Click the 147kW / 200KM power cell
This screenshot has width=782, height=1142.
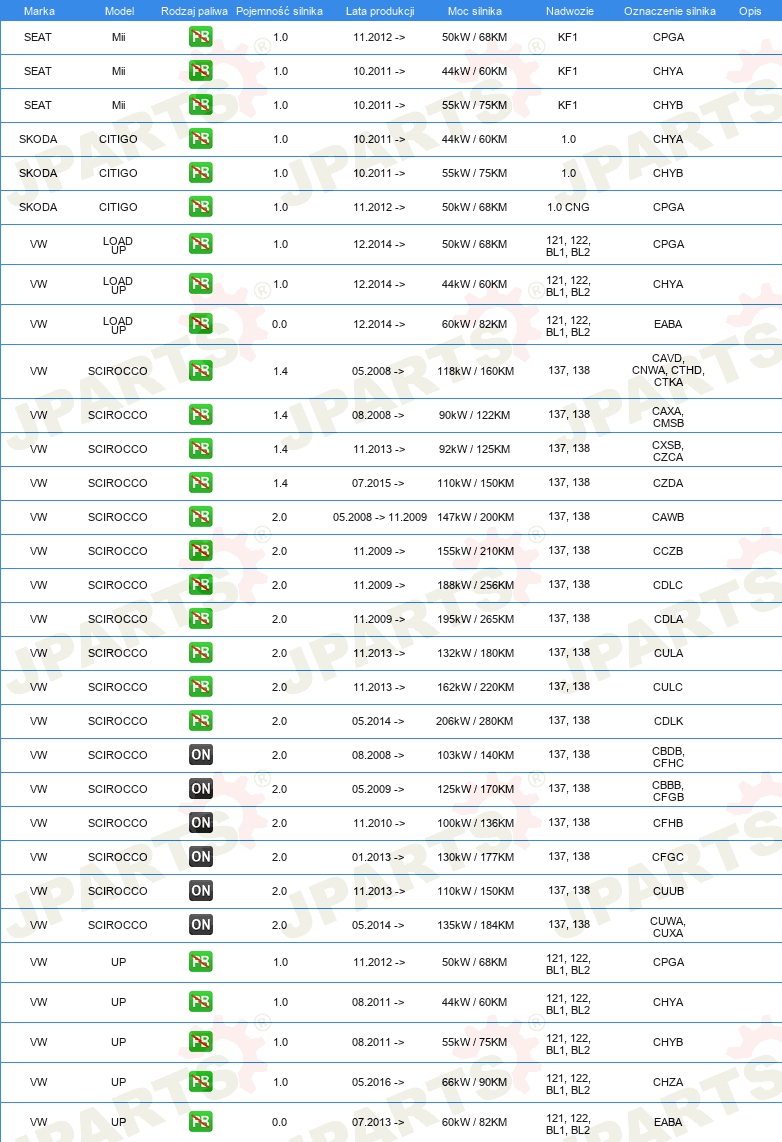tap(475, 517)
